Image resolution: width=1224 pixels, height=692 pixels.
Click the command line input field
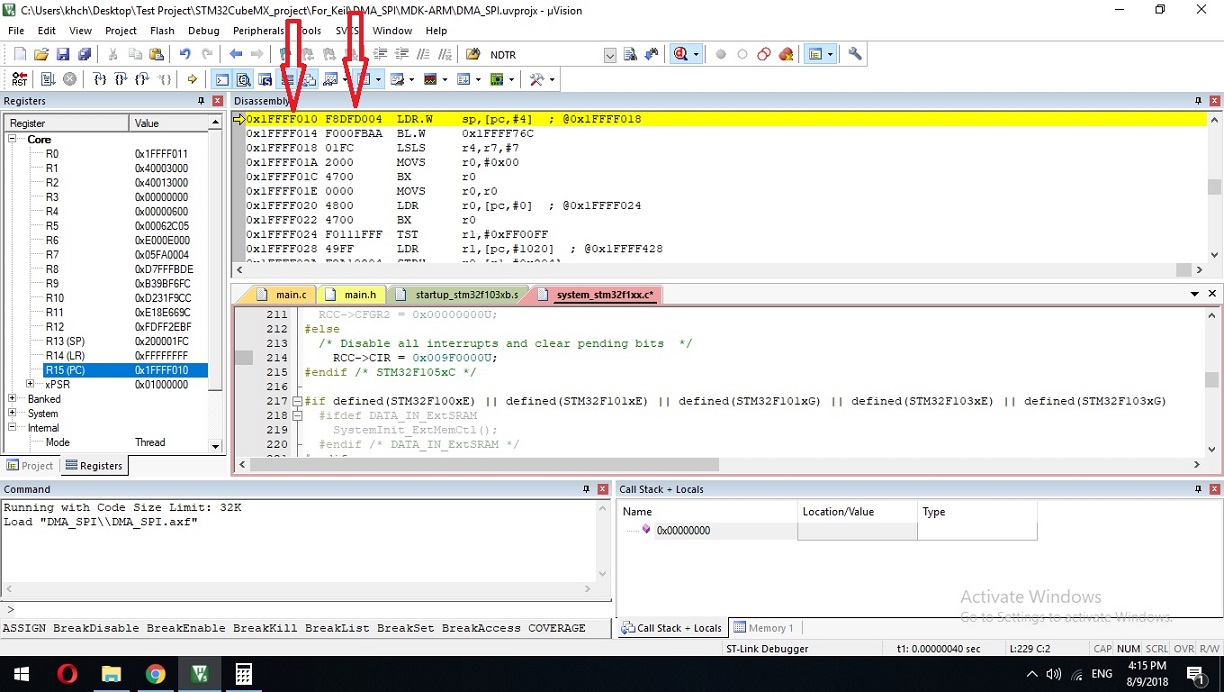(x=300, y=609)
